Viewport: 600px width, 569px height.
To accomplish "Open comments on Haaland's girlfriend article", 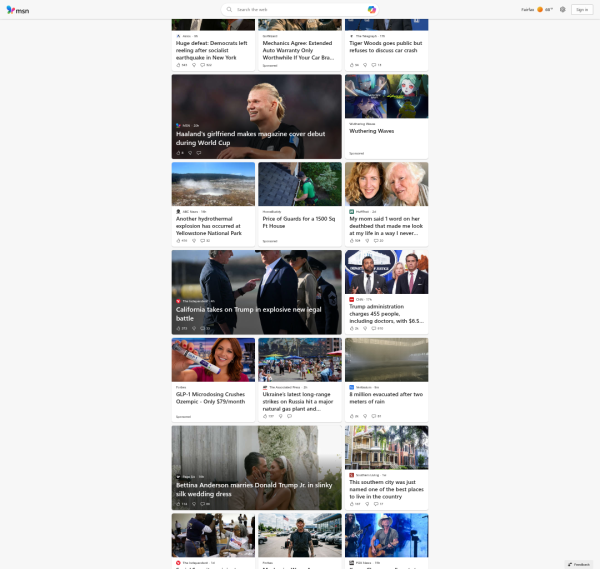I will [199, 153].
